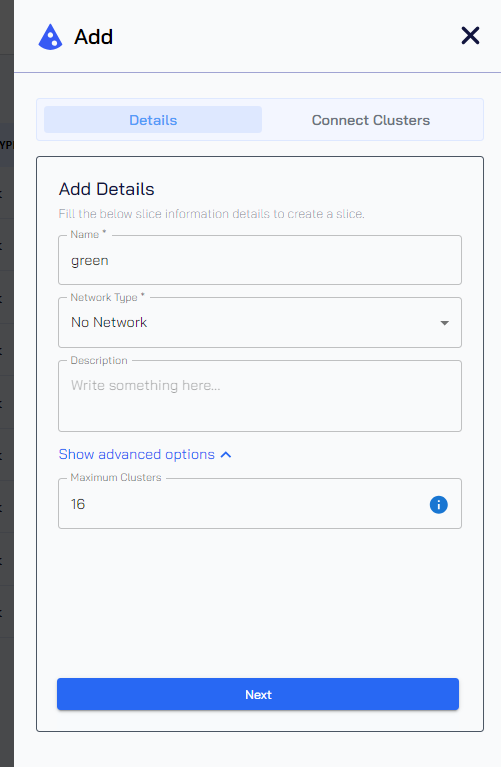The width and height of the screenshot is (501, 767).
Task: Collapse advanced options using the chevron
Action: click(x=226, y=454)
